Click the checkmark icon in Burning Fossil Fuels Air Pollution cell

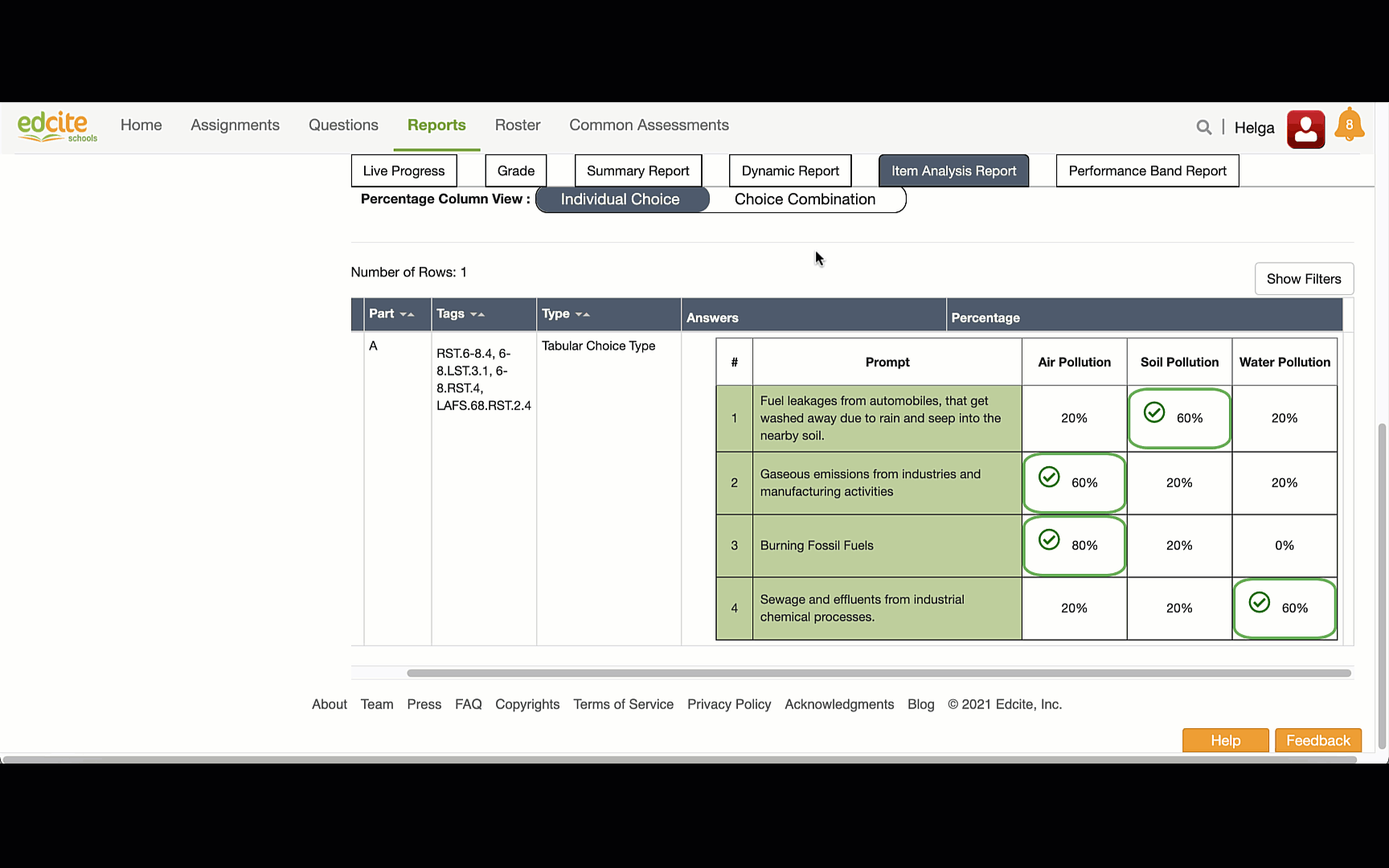[x=1049, y=539]
